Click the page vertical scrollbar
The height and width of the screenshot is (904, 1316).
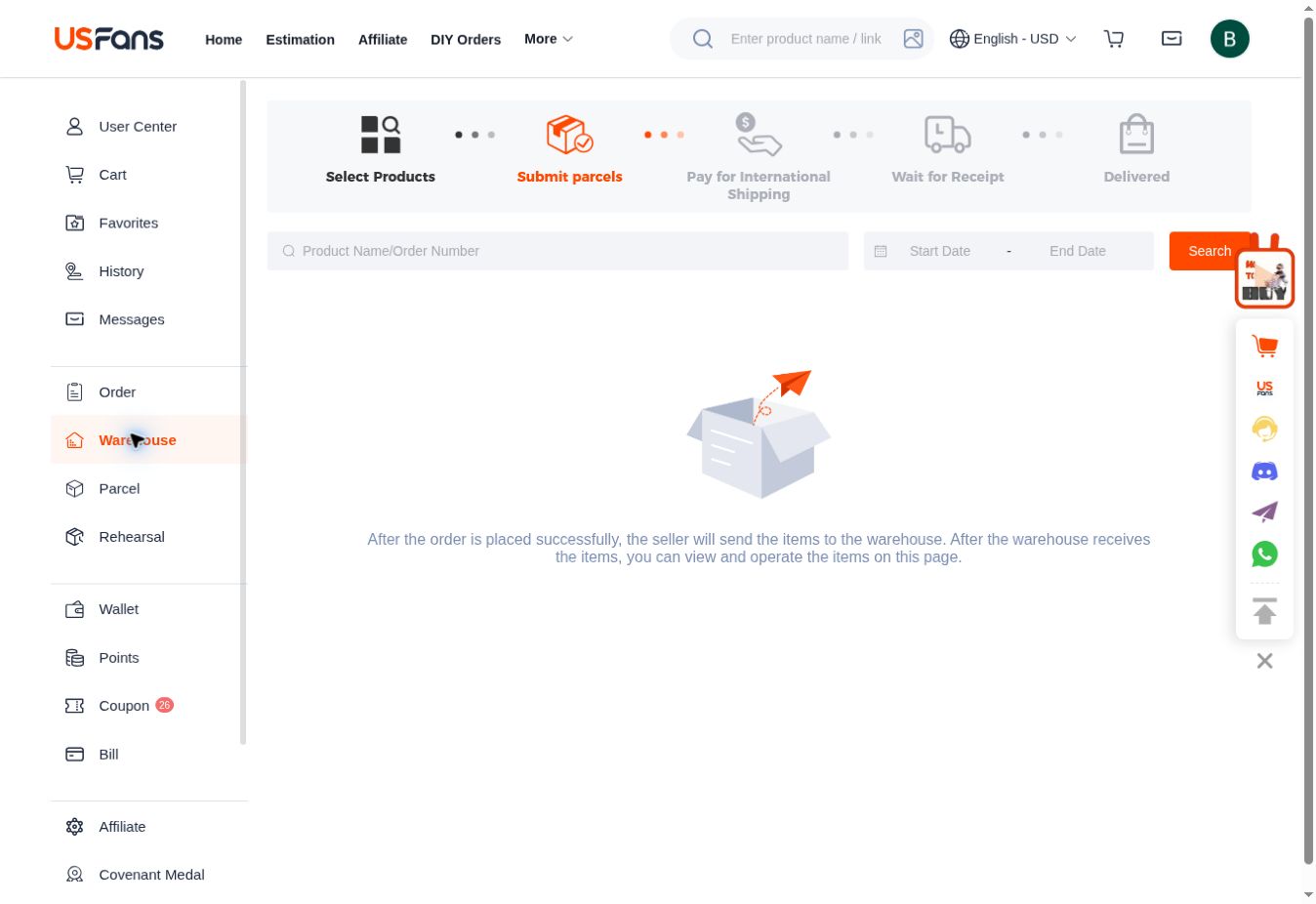(x=1309, y=439)
